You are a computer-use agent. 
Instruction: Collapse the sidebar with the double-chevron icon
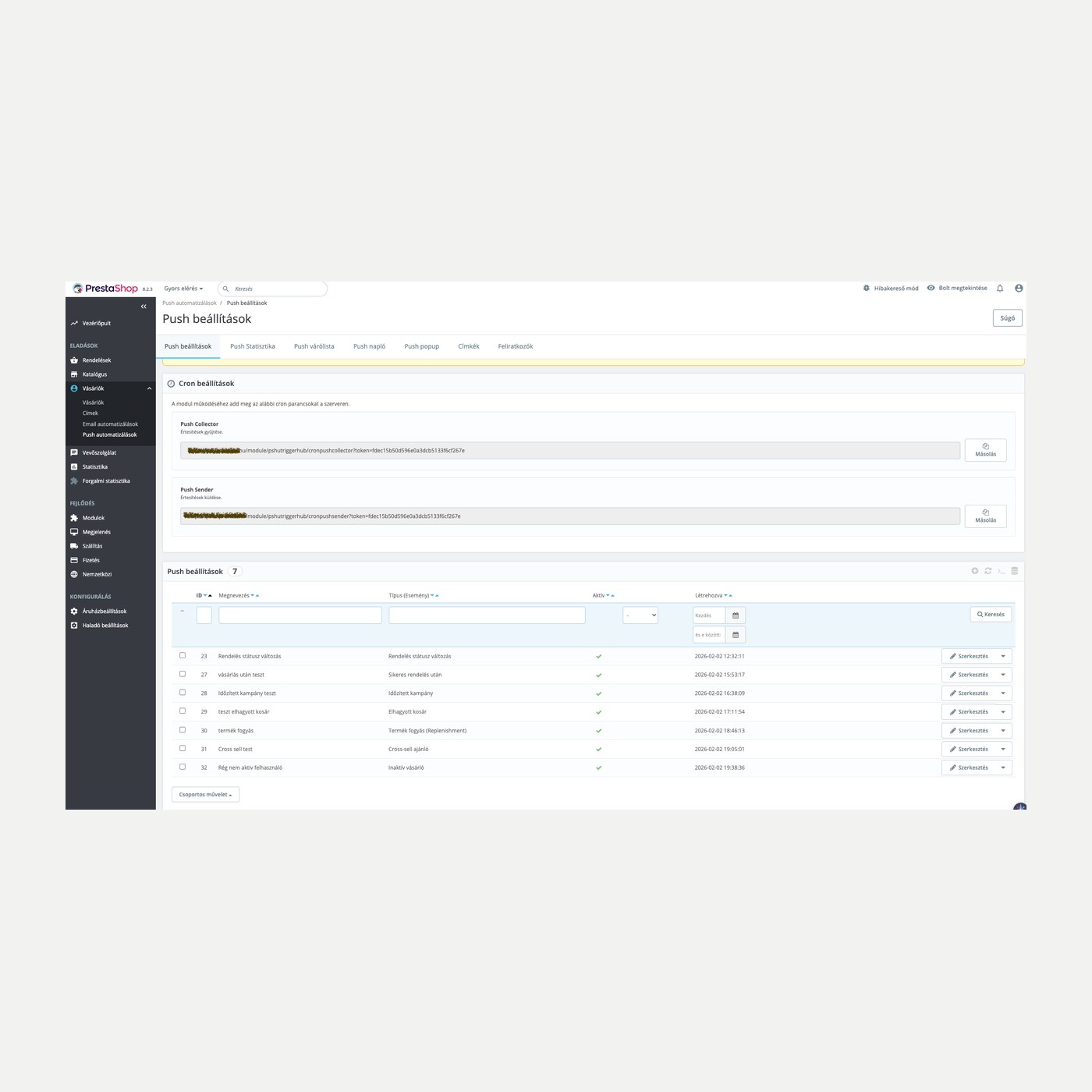click(144, 307)
